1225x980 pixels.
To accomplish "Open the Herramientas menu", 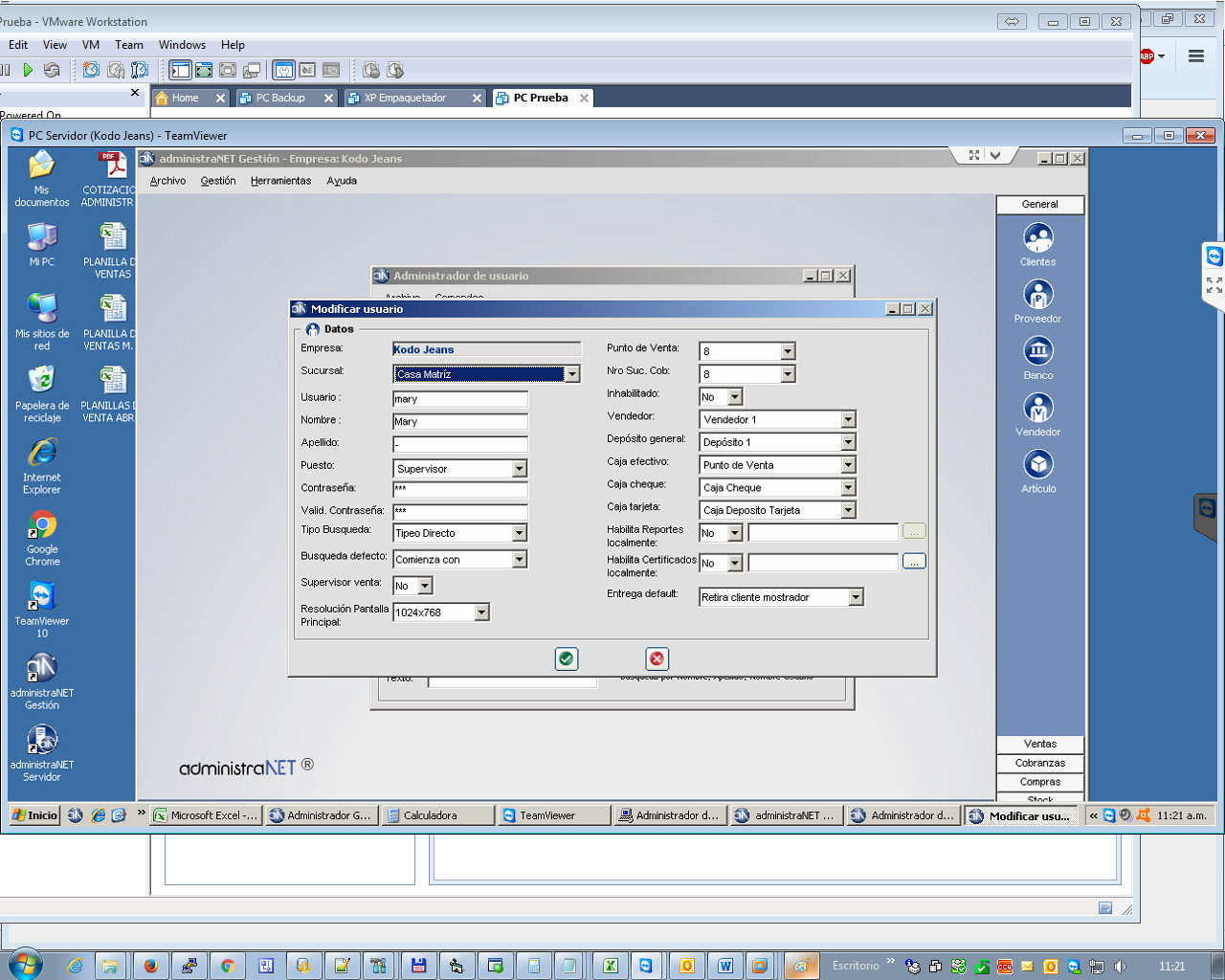I will point(280,181).
